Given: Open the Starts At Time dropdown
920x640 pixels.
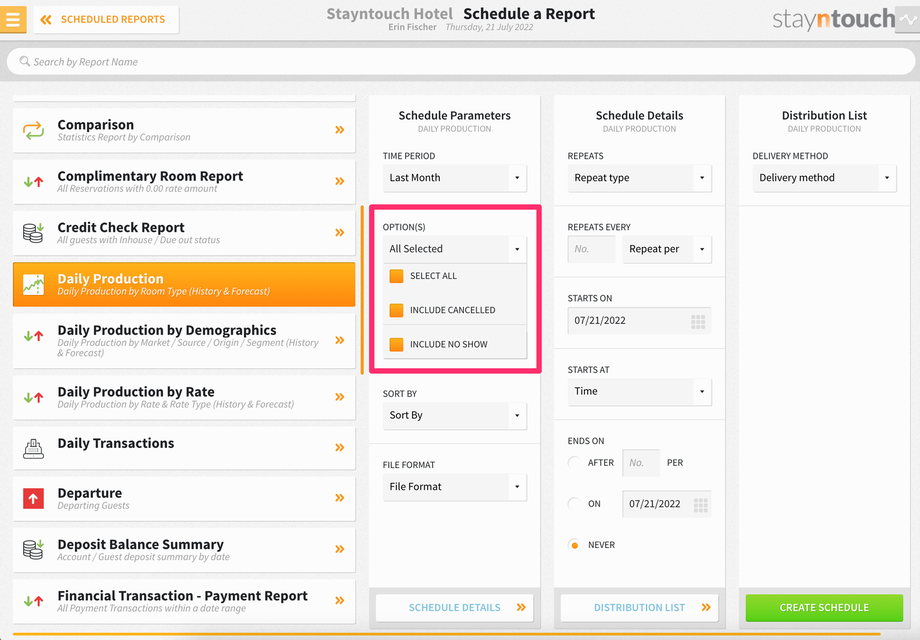Looking at the screenshot, I should tap(640, 391).
